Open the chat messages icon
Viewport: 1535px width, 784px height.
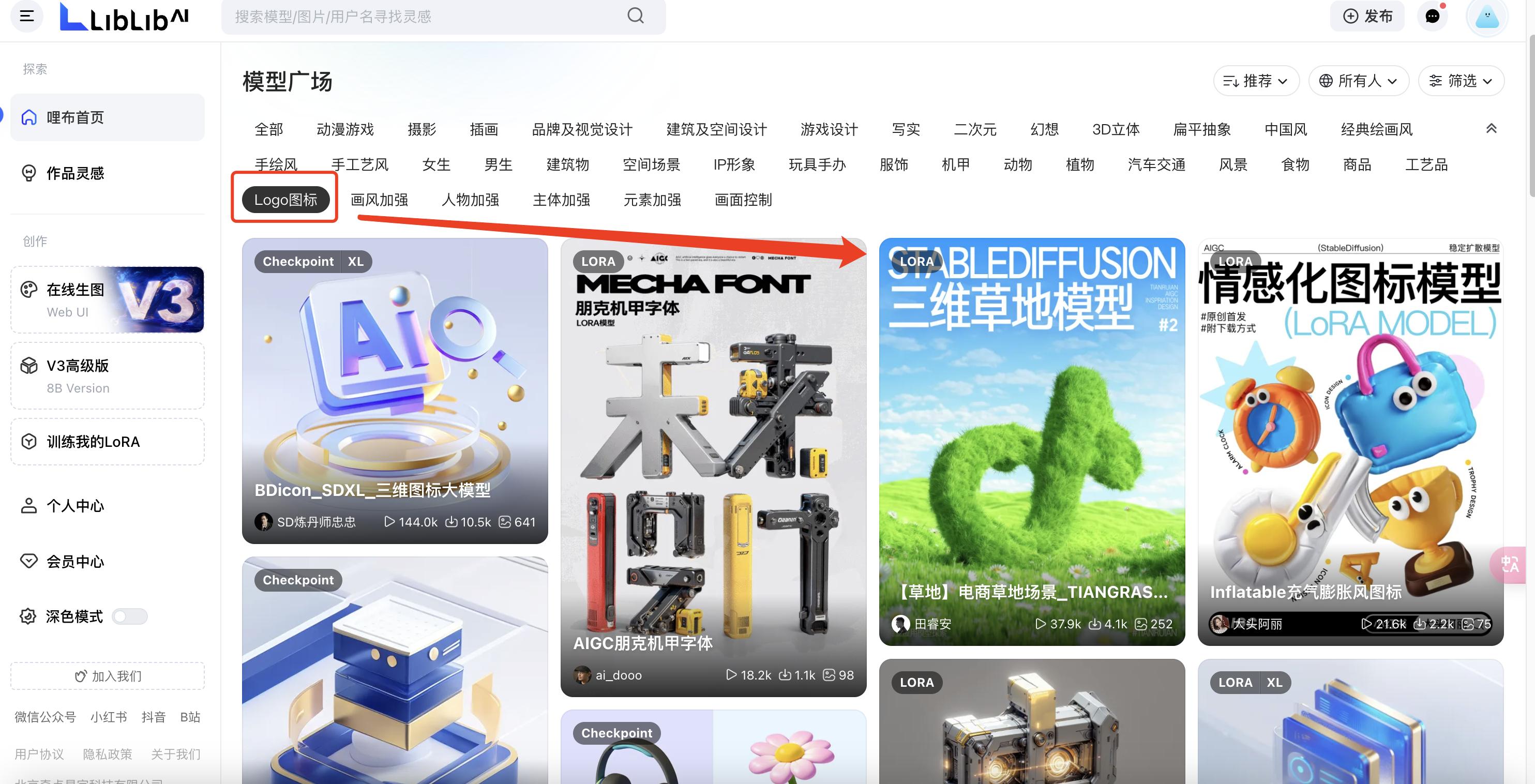pyautogui.click(x=1433, y=16)
